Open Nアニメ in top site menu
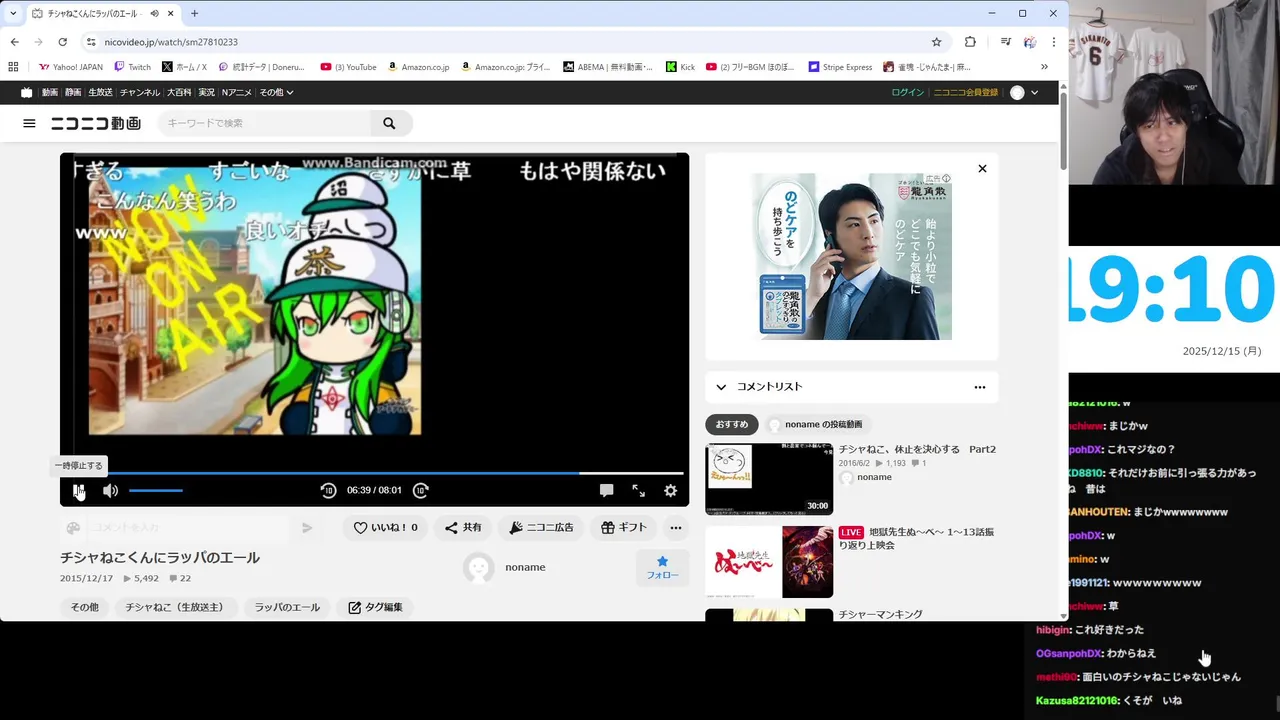 tap(237, 92)
